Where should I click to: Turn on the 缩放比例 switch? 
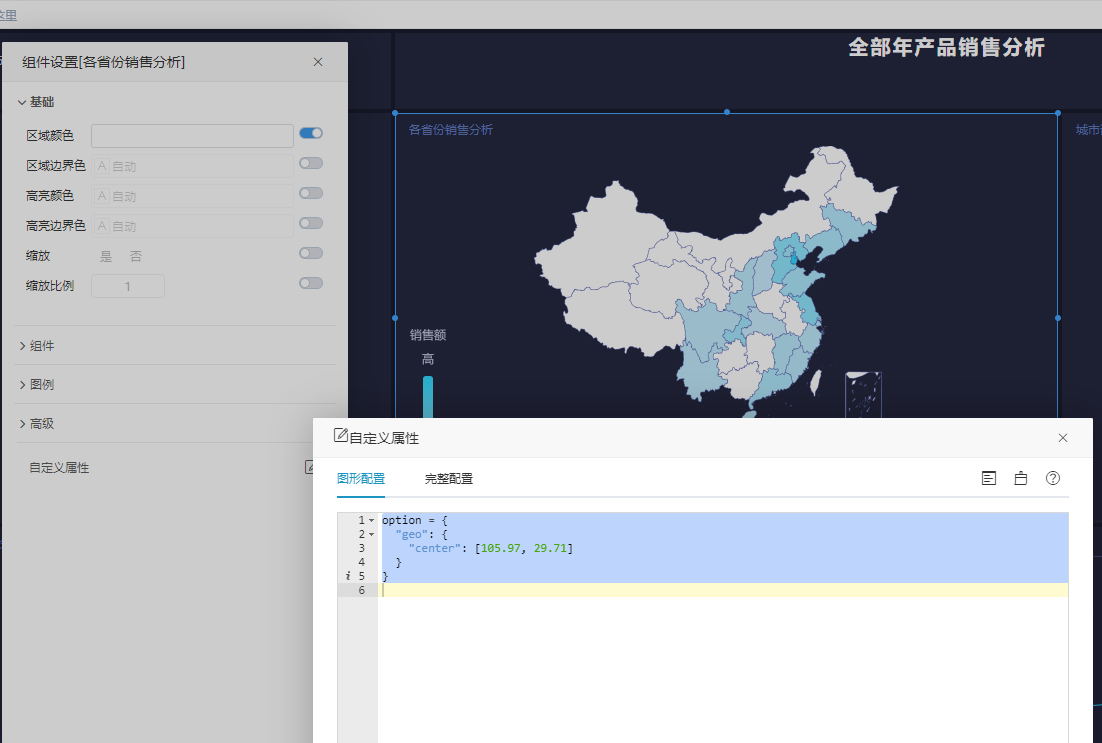click(311, 283)
